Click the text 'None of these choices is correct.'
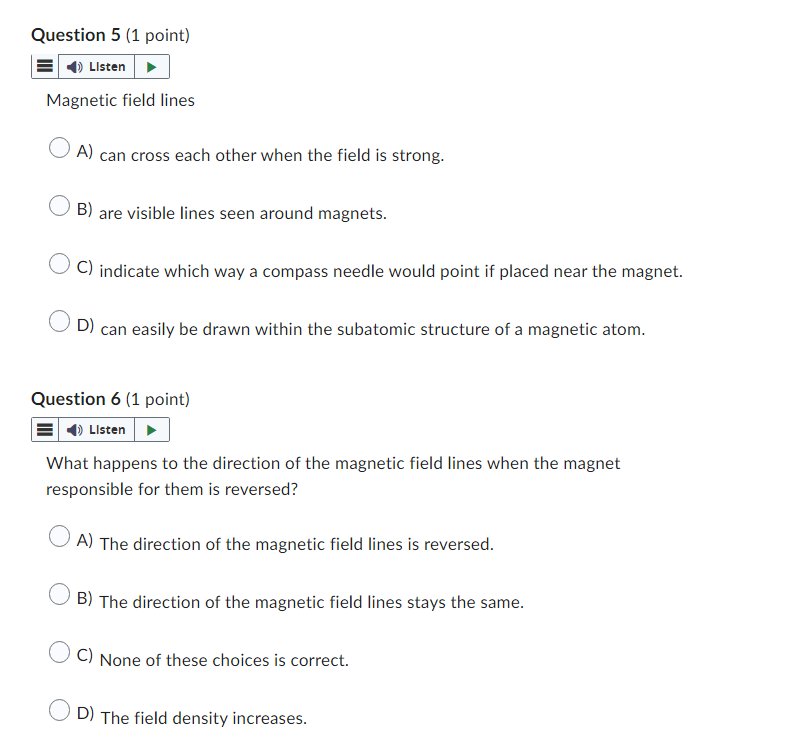This screenshot has height=755, width=805. pos(222,660)
